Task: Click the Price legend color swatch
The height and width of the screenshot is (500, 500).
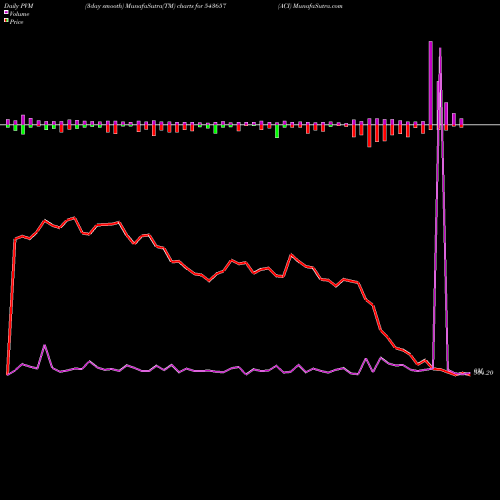Action: click(6, 21)
